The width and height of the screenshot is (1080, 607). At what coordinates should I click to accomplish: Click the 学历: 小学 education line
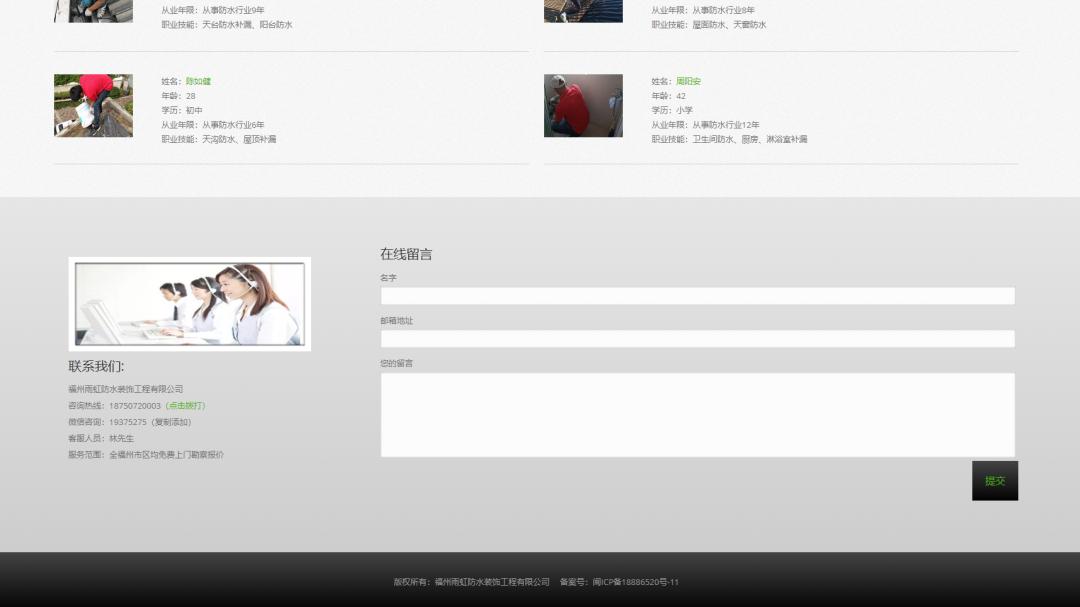click(x=672, y=110)
